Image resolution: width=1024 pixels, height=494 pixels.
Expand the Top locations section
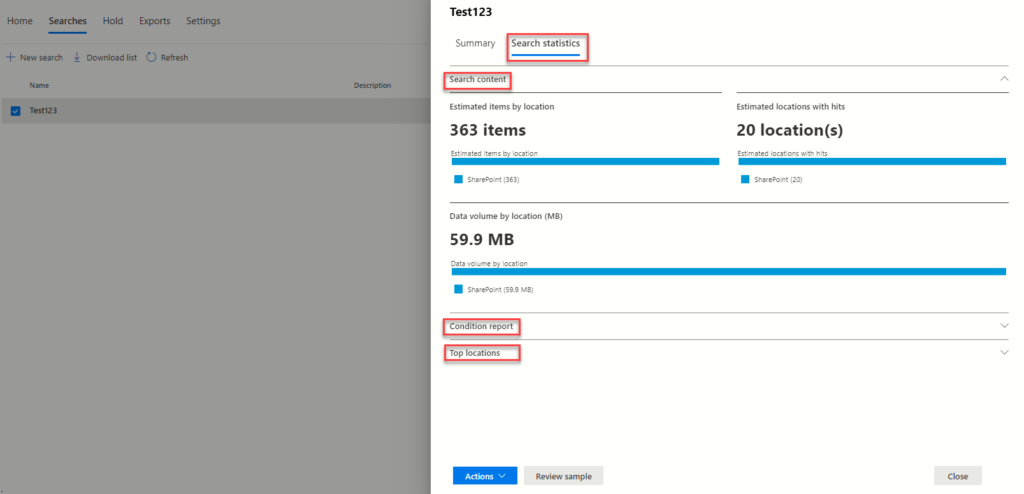[x=1003, y=353]
